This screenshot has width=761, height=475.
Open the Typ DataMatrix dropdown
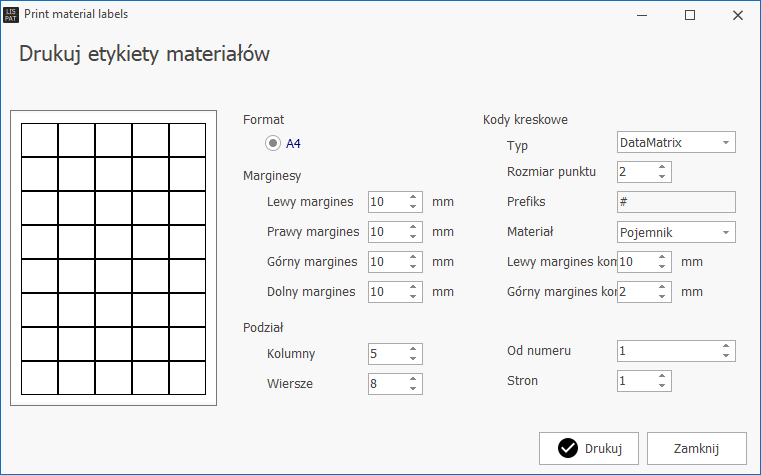676,142
